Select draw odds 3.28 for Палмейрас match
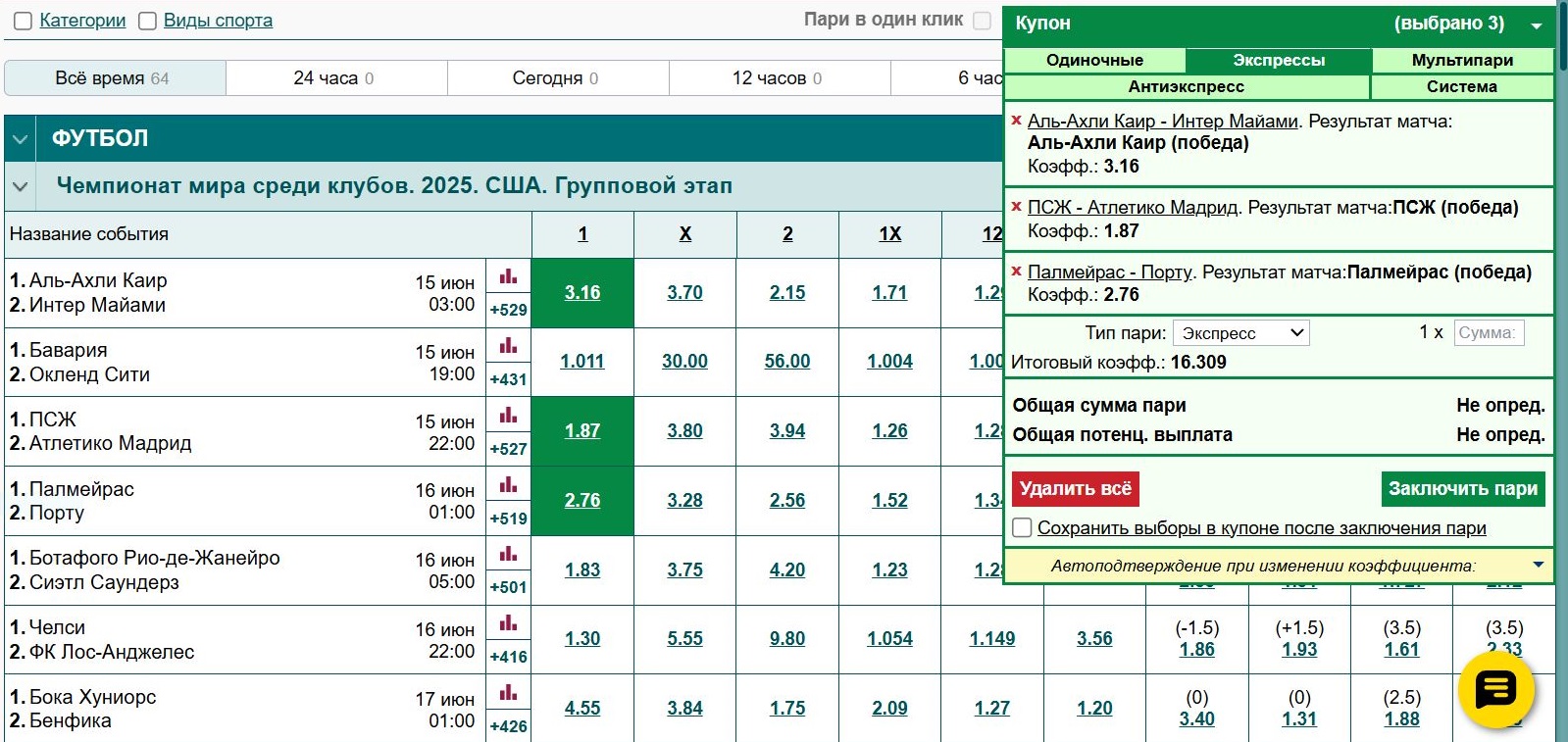Screen dimensions: 1568x742 point(684,501)
